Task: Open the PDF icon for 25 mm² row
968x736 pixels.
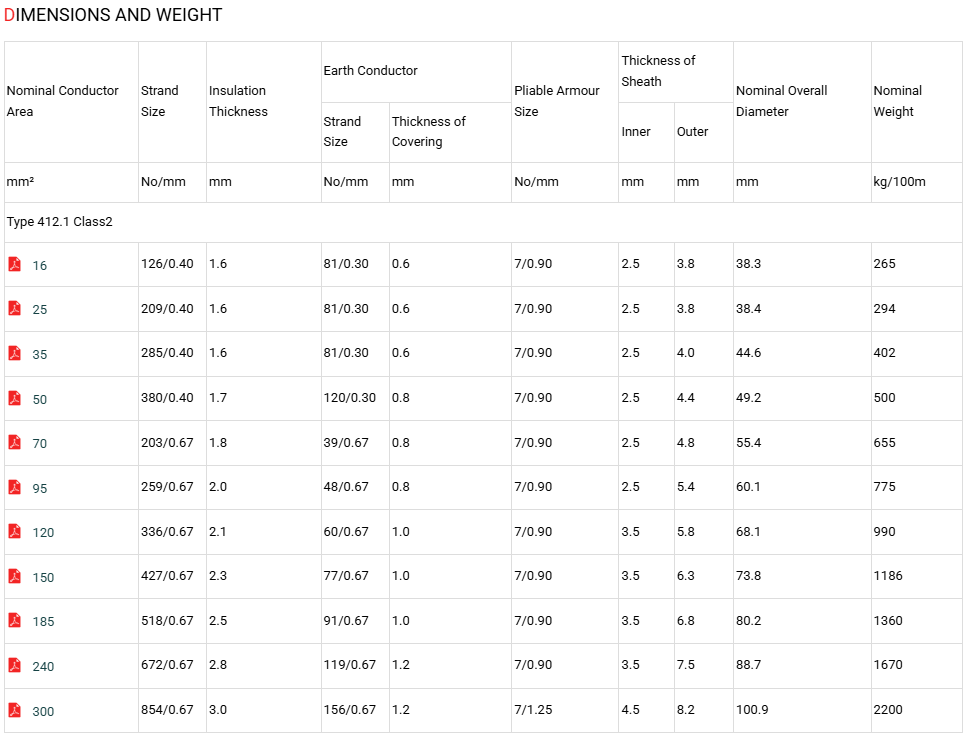Action: pyautogui.click(x=15, y=308)
